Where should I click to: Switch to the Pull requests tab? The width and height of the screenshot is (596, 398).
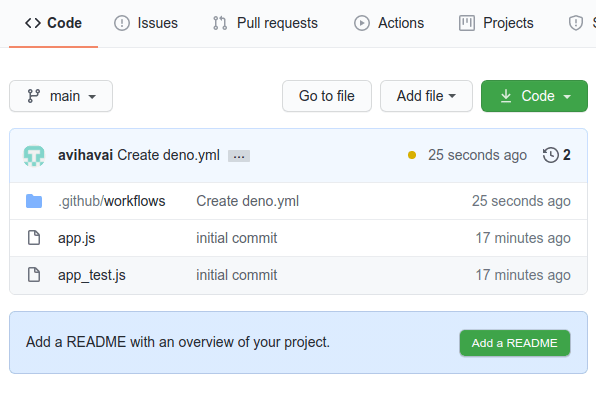click(x=265, y=23)
